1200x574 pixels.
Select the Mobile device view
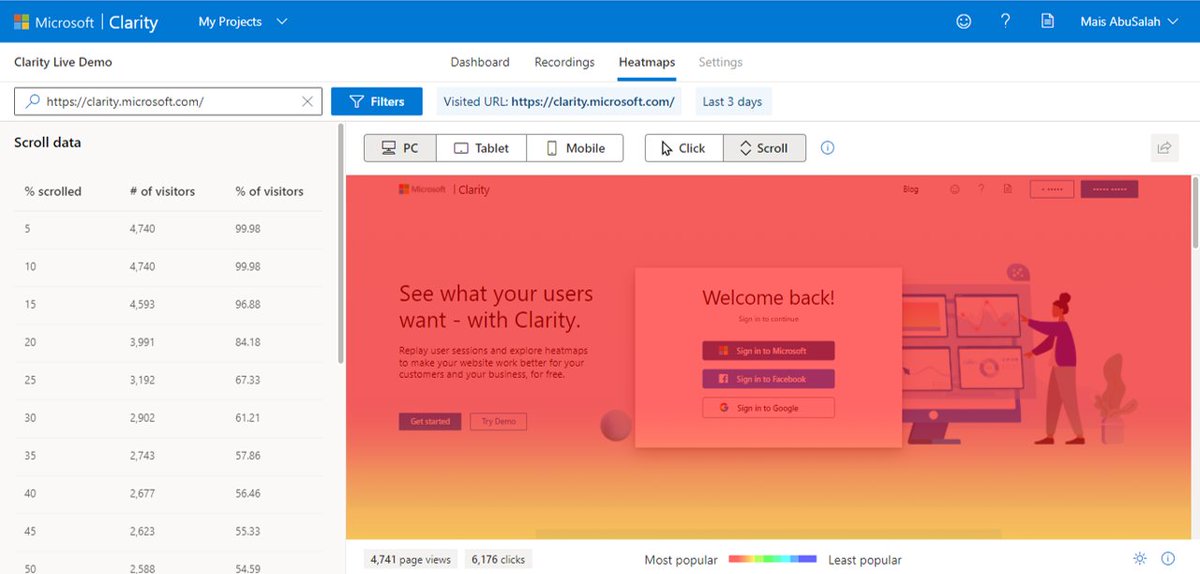coord(575,148)
